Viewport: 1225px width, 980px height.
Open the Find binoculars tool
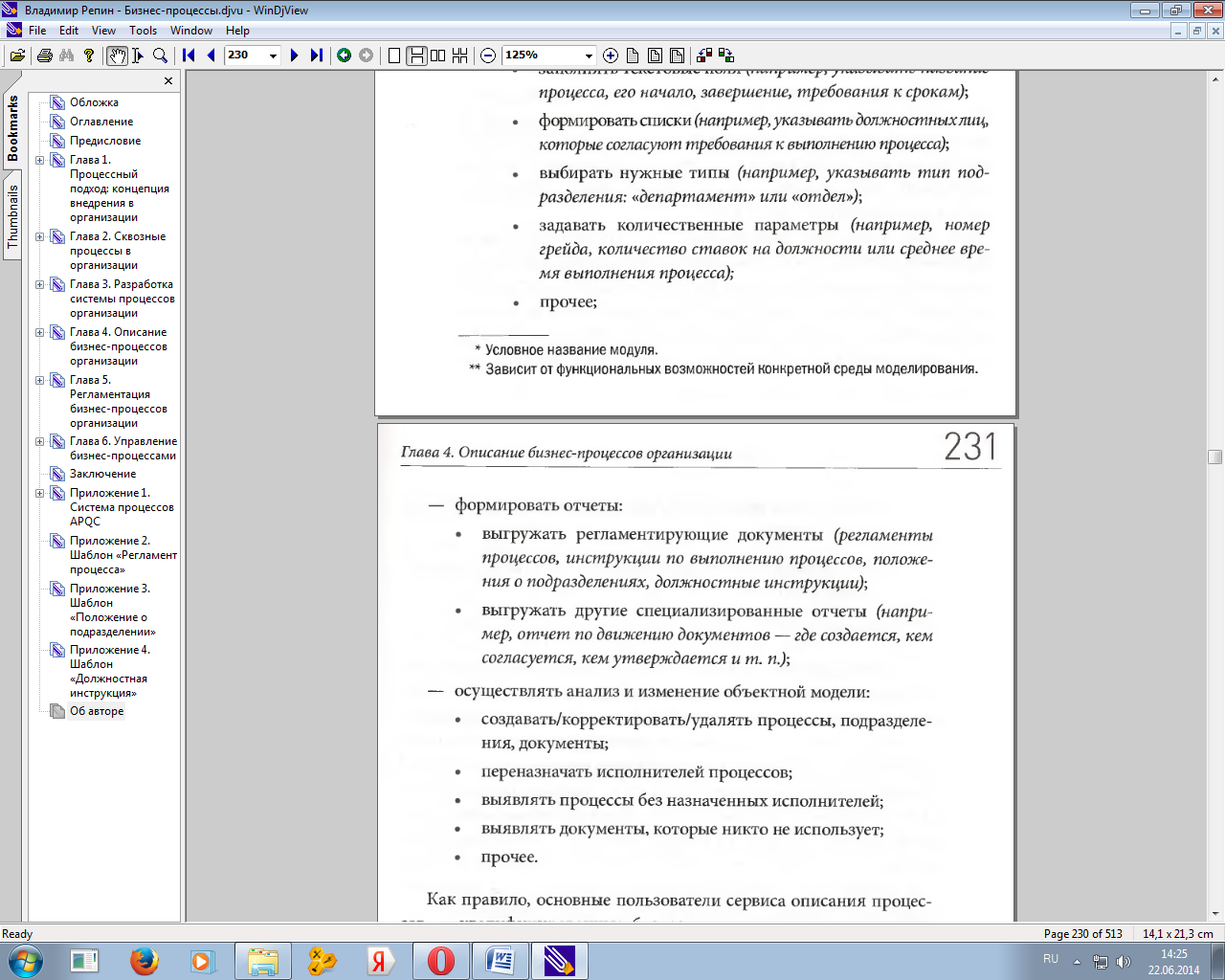(66, 56)
